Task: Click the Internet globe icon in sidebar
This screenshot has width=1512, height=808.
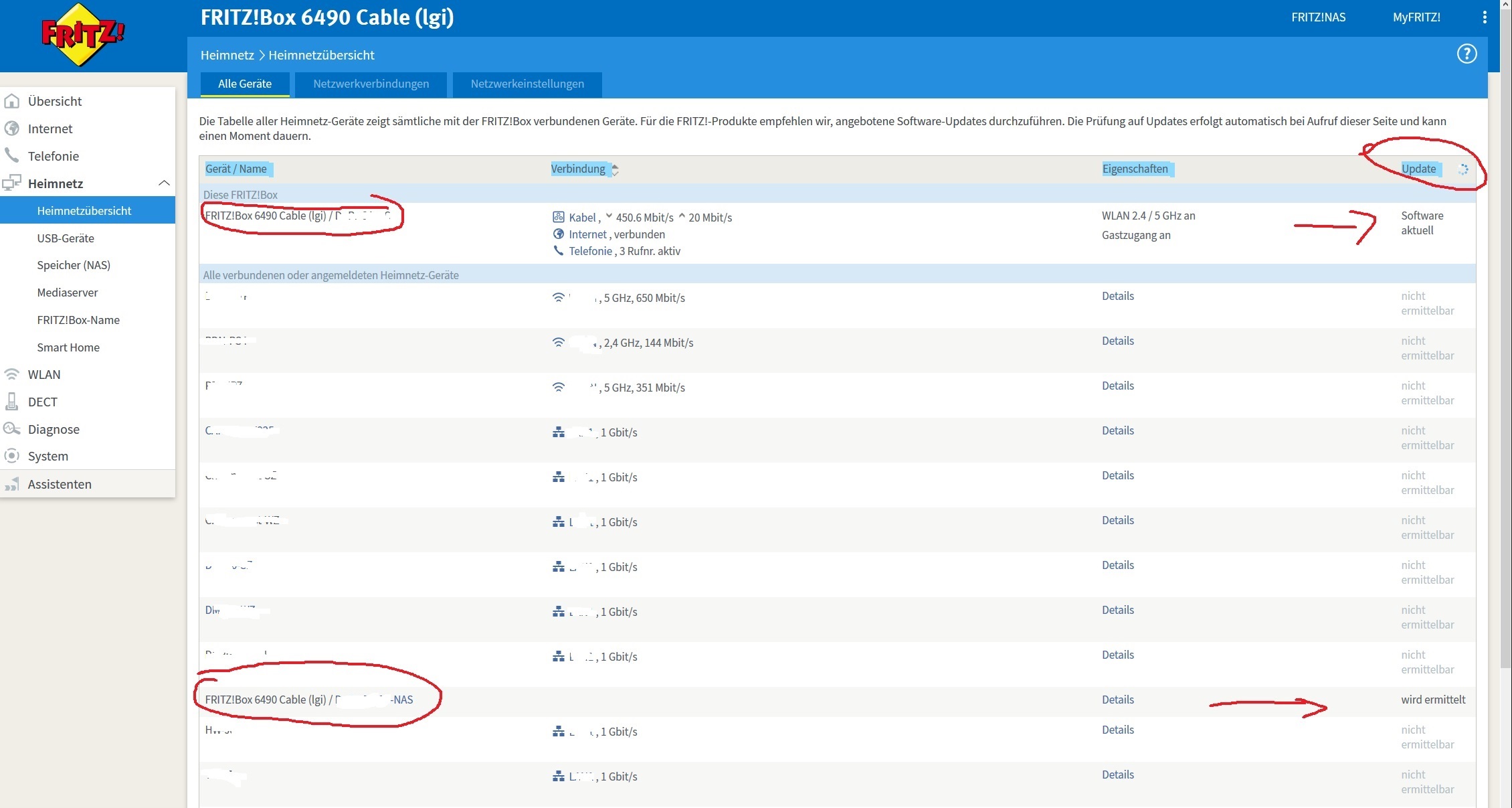Action: [11, 129]
